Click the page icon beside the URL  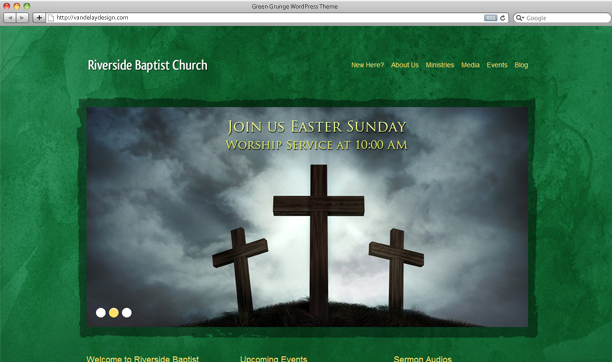(51, 18)
